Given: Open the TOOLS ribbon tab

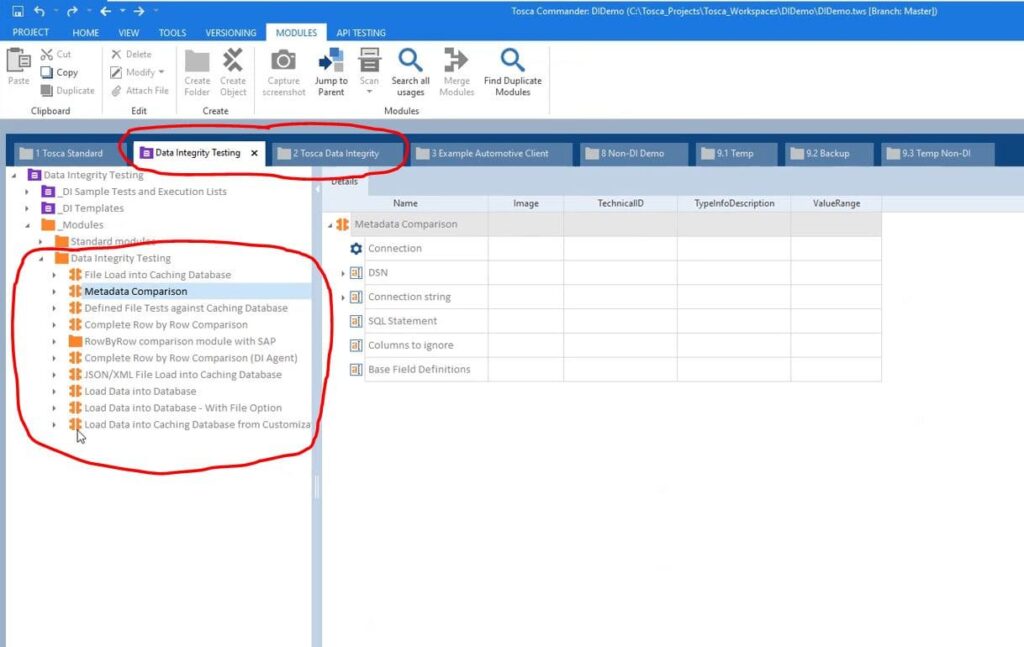Looking at the screenshot, I should pyautogui.click(x=172, y=33).
